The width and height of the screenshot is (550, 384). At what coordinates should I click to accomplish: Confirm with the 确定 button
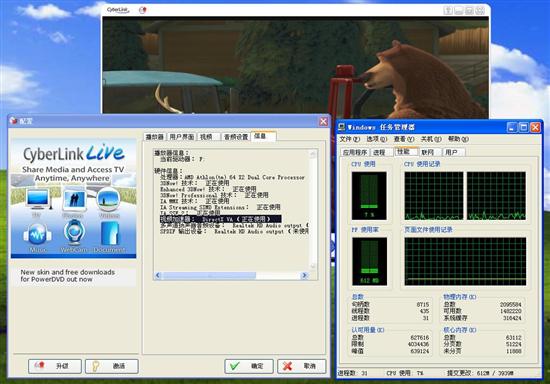249,366
